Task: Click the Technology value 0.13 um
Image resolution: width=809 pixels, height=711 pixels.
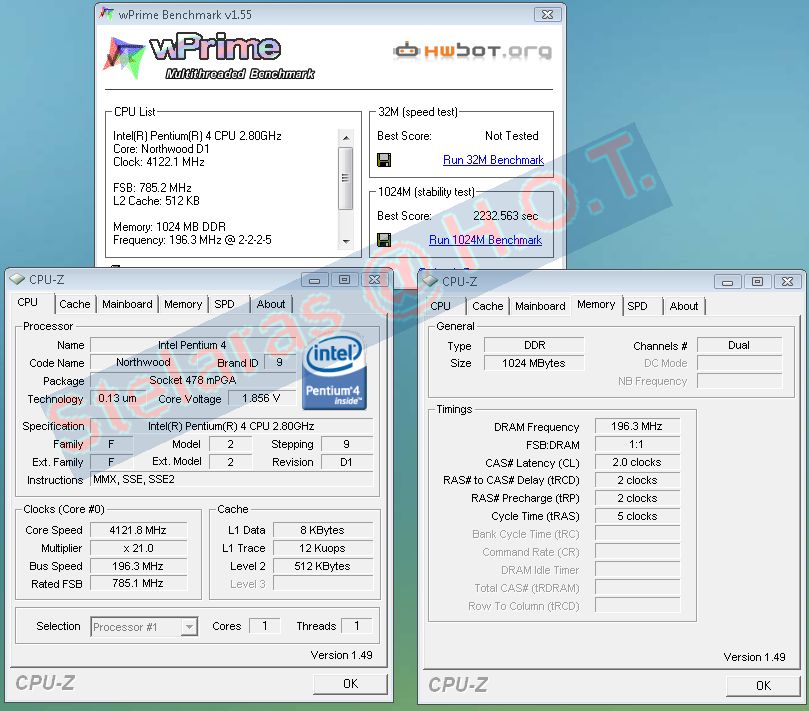Action: click(117, 398)
